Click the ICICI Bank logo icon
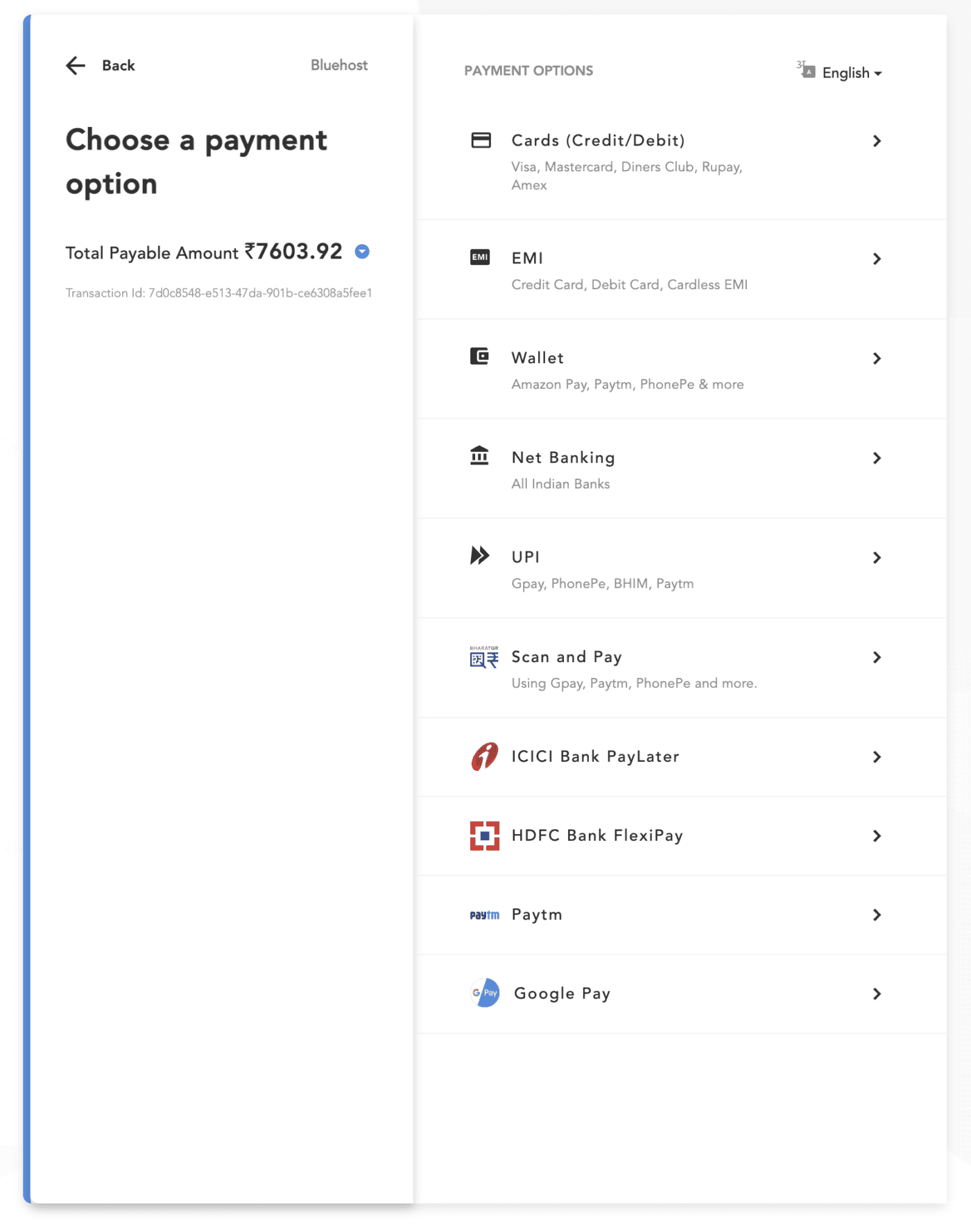Screen dimensions: 971x1232 [x=484, y=756]
